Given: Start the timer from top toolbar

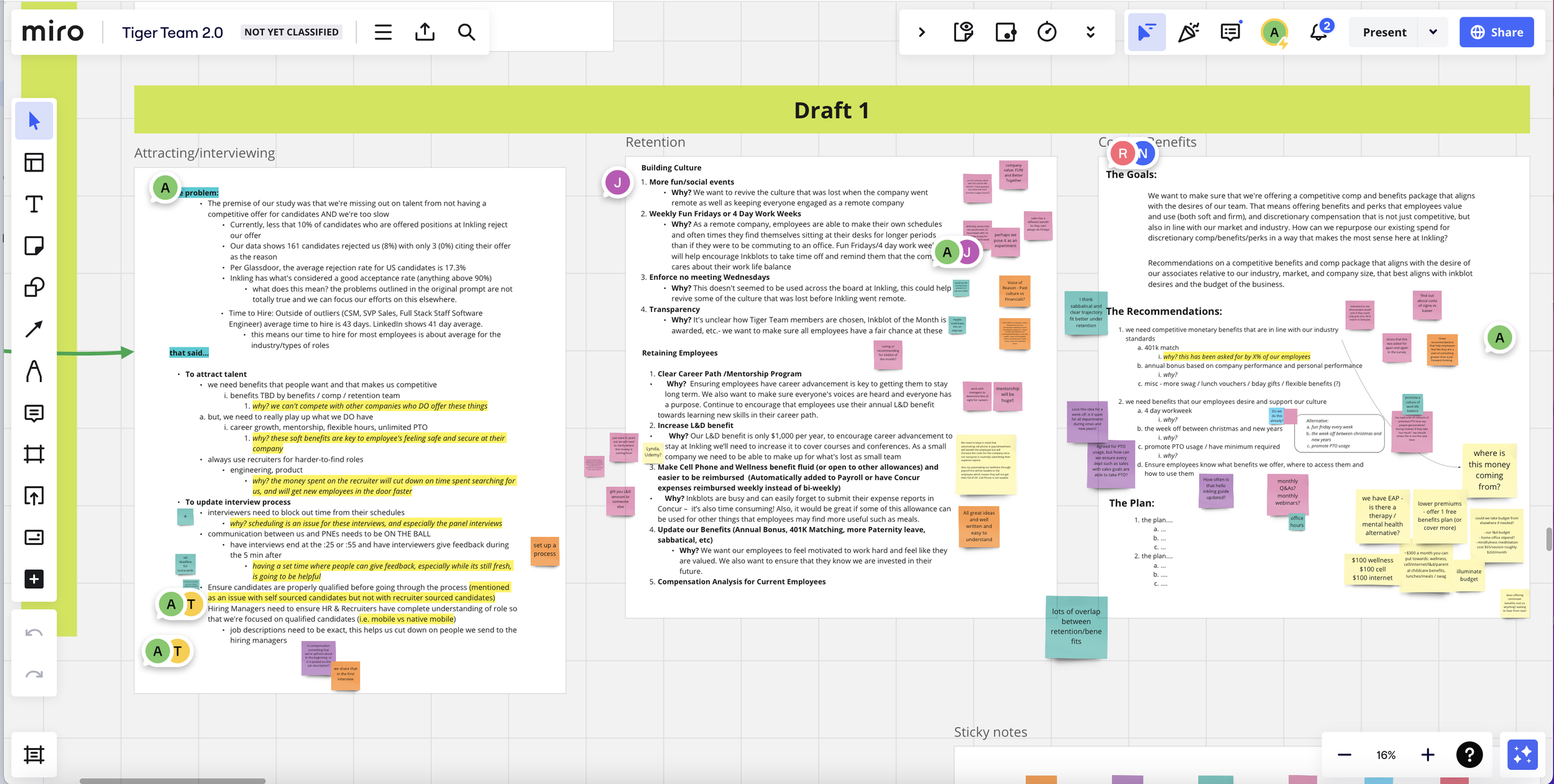Looking at the screenshot, I should tap(1047, 32).
